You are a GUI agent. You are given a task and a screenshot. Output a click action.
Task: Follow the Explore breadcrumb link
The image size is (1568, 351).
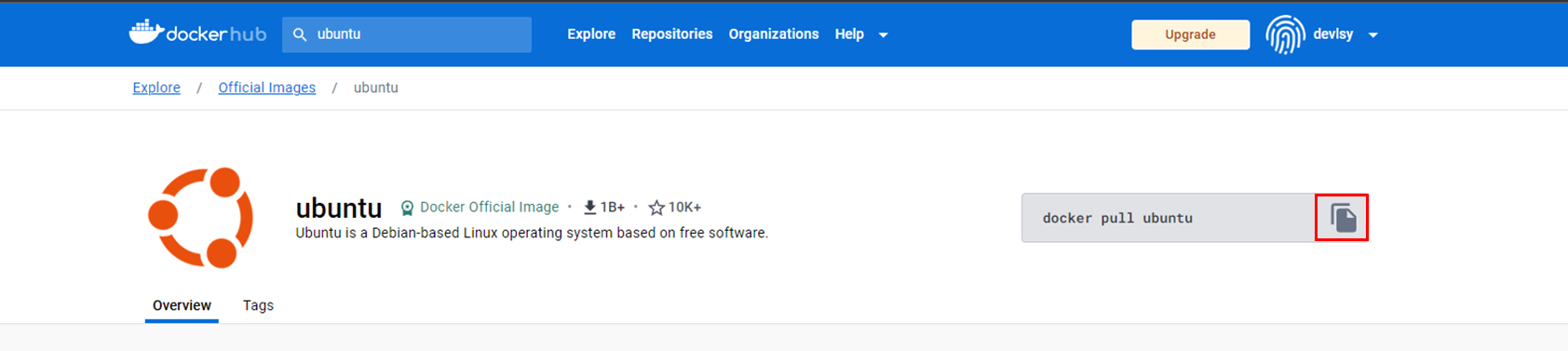pos(156,88)
